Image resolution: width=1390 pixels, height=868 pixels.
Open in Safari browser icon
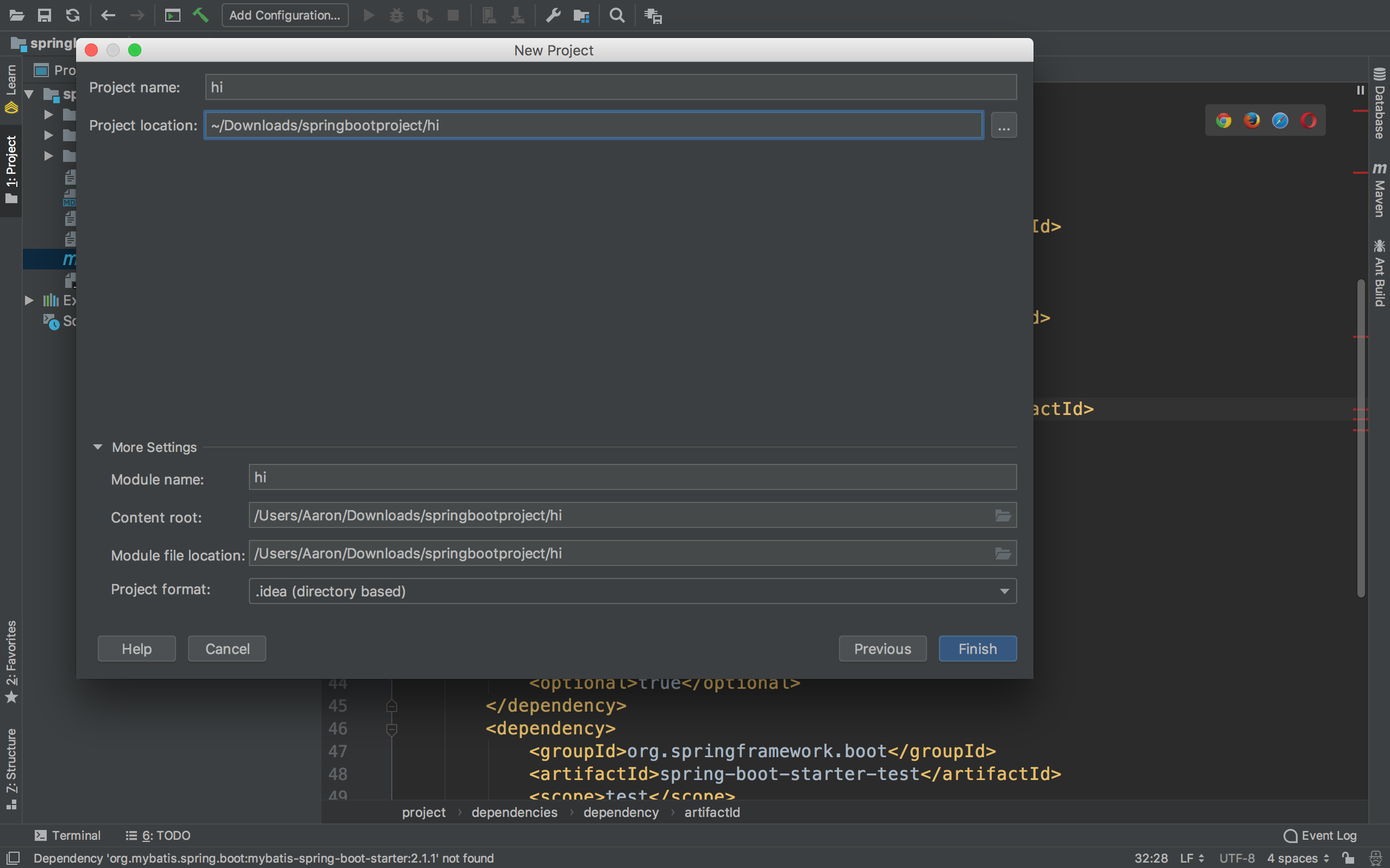pos(1280,121)
